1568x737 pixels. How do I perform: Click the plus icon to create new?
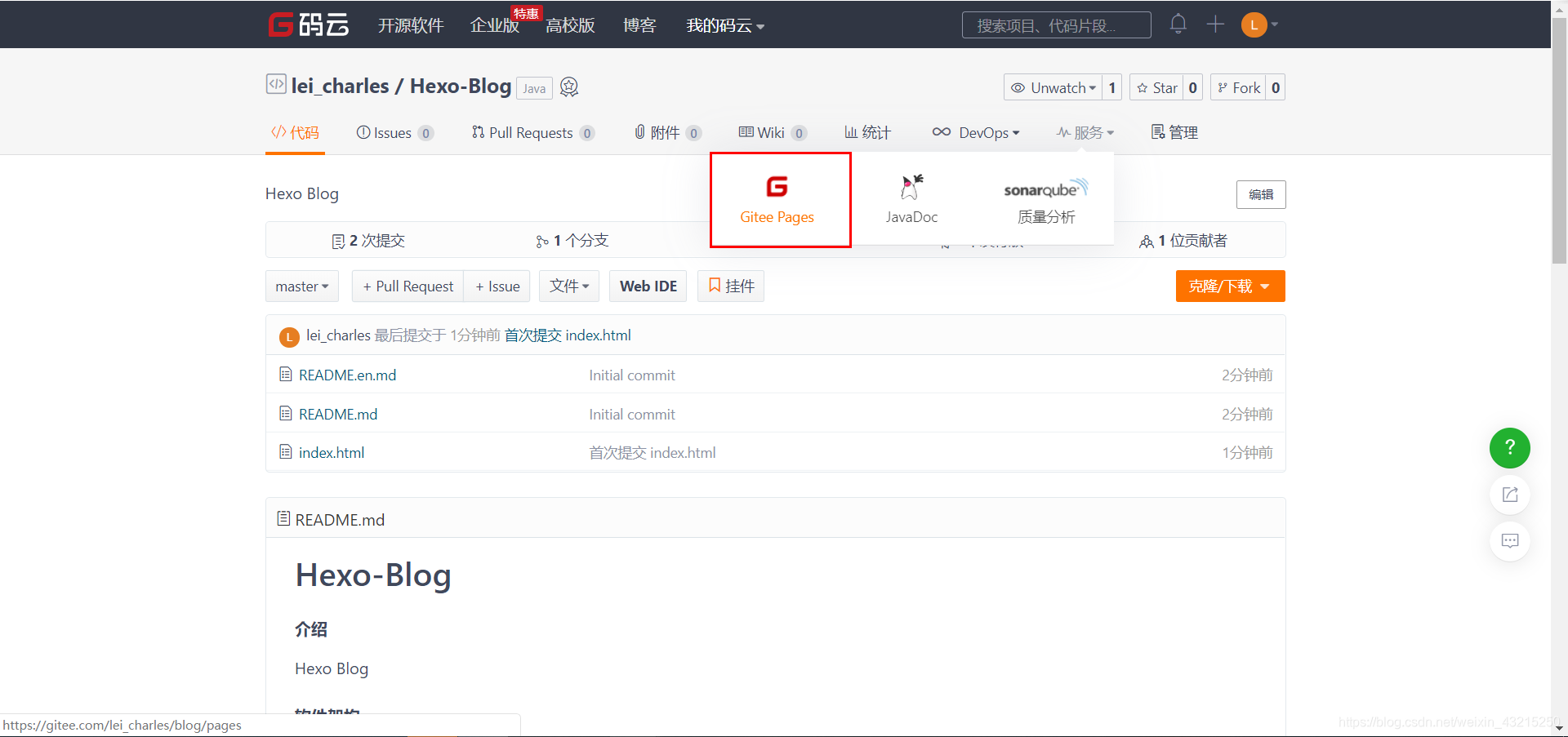[x=1215, y=24]
